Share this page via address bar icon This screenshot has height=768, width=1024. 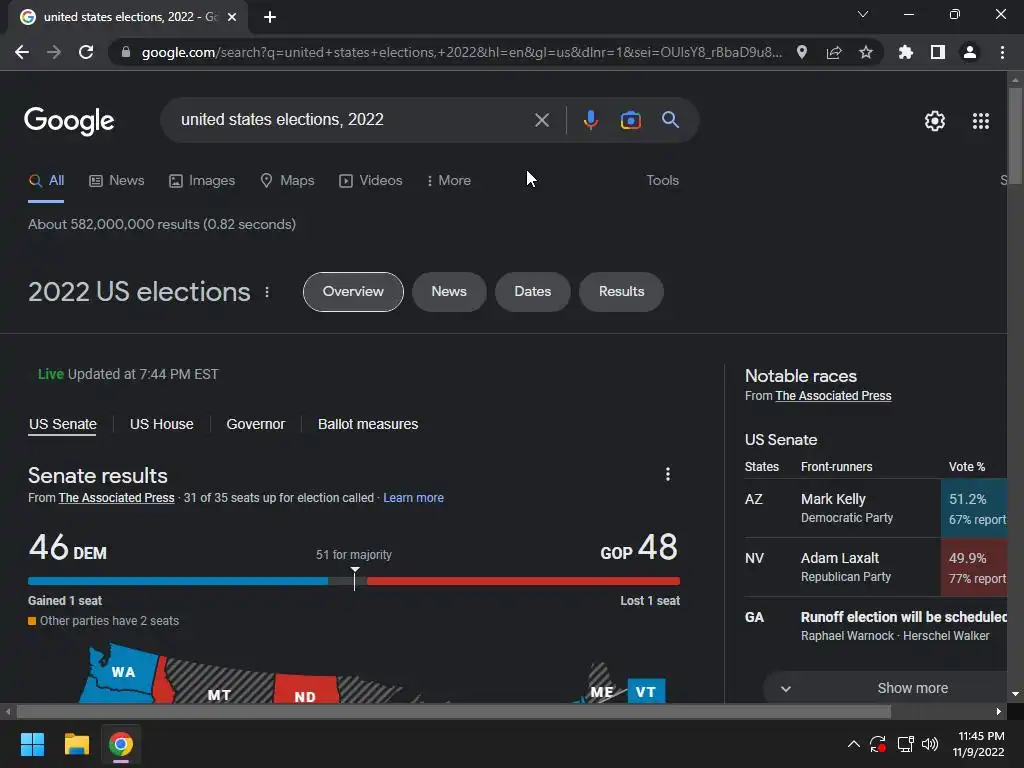834,52
